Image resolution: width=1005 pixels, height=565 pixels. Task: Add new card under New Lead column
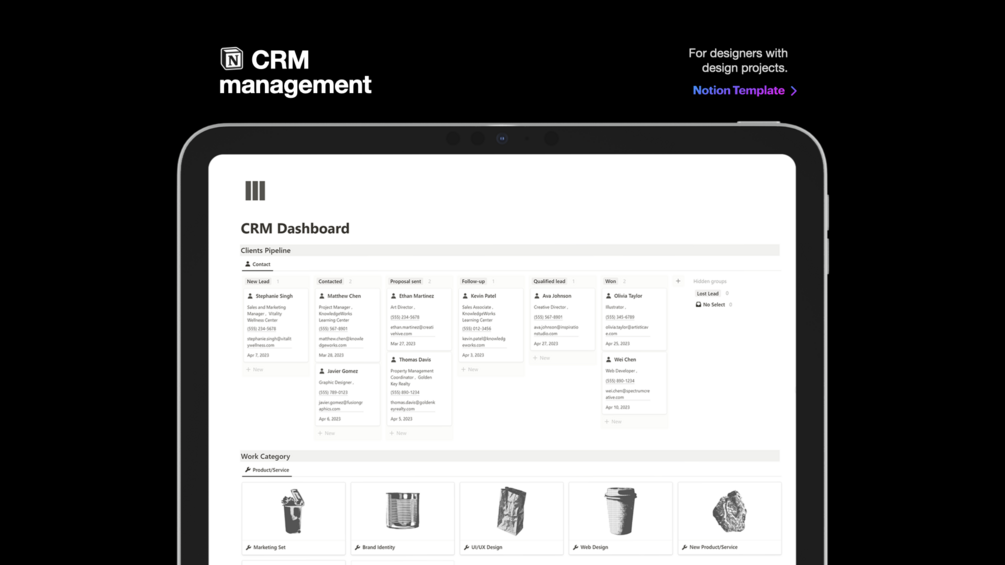click(x=255, y=370)
